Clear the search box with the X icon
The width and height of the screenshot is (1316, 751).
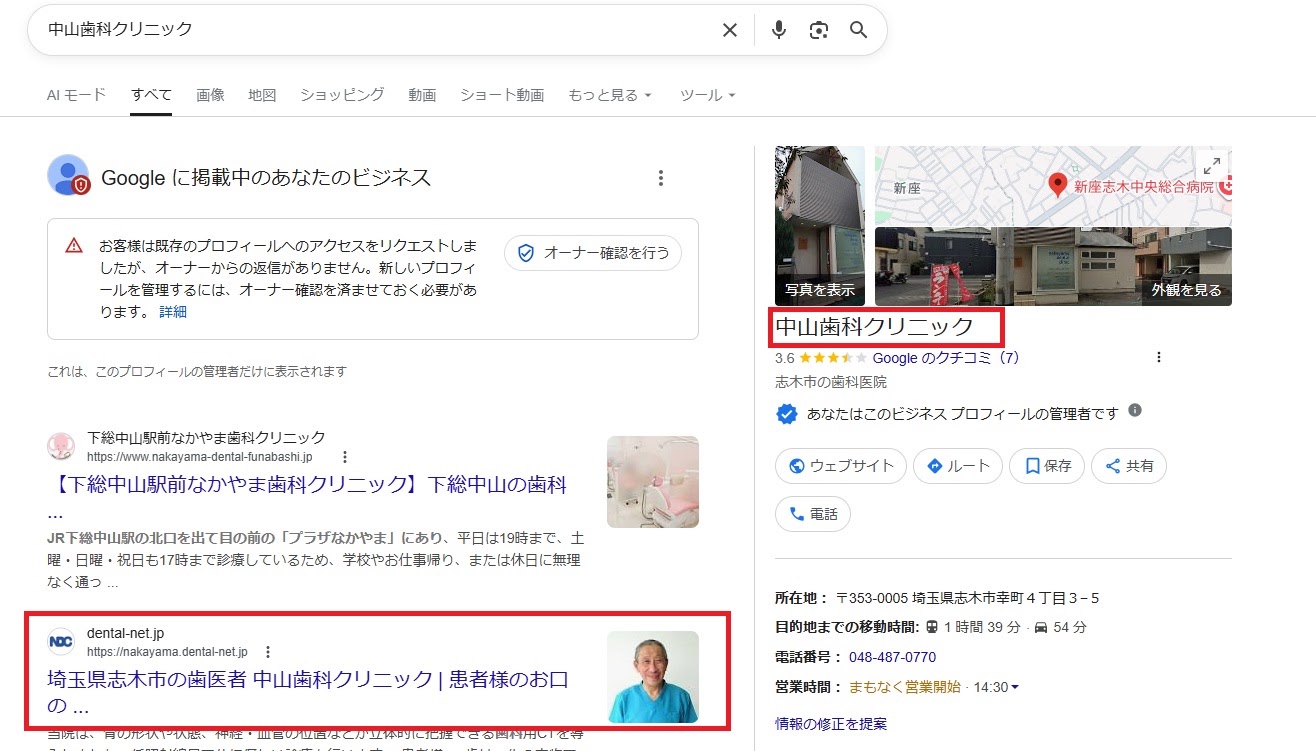(x=730, y=30)
